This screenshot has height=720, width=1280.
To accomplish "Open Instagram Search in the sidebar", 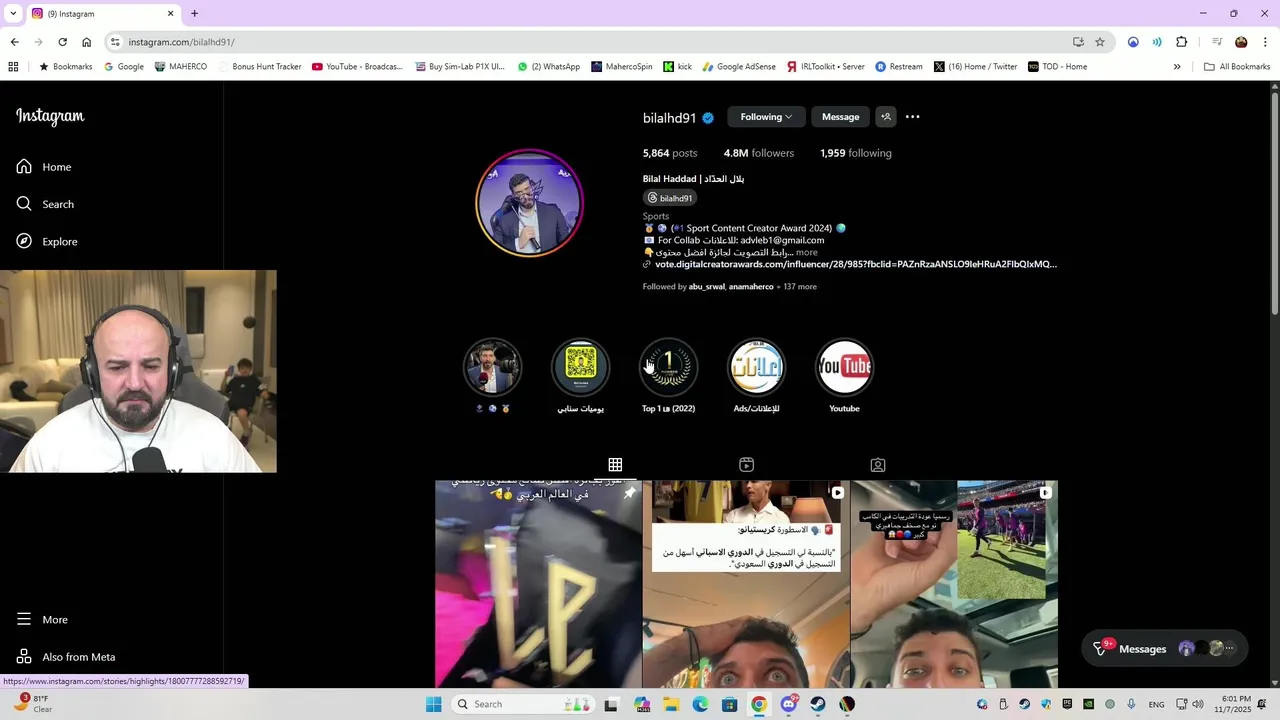I will tap(45, 204).
